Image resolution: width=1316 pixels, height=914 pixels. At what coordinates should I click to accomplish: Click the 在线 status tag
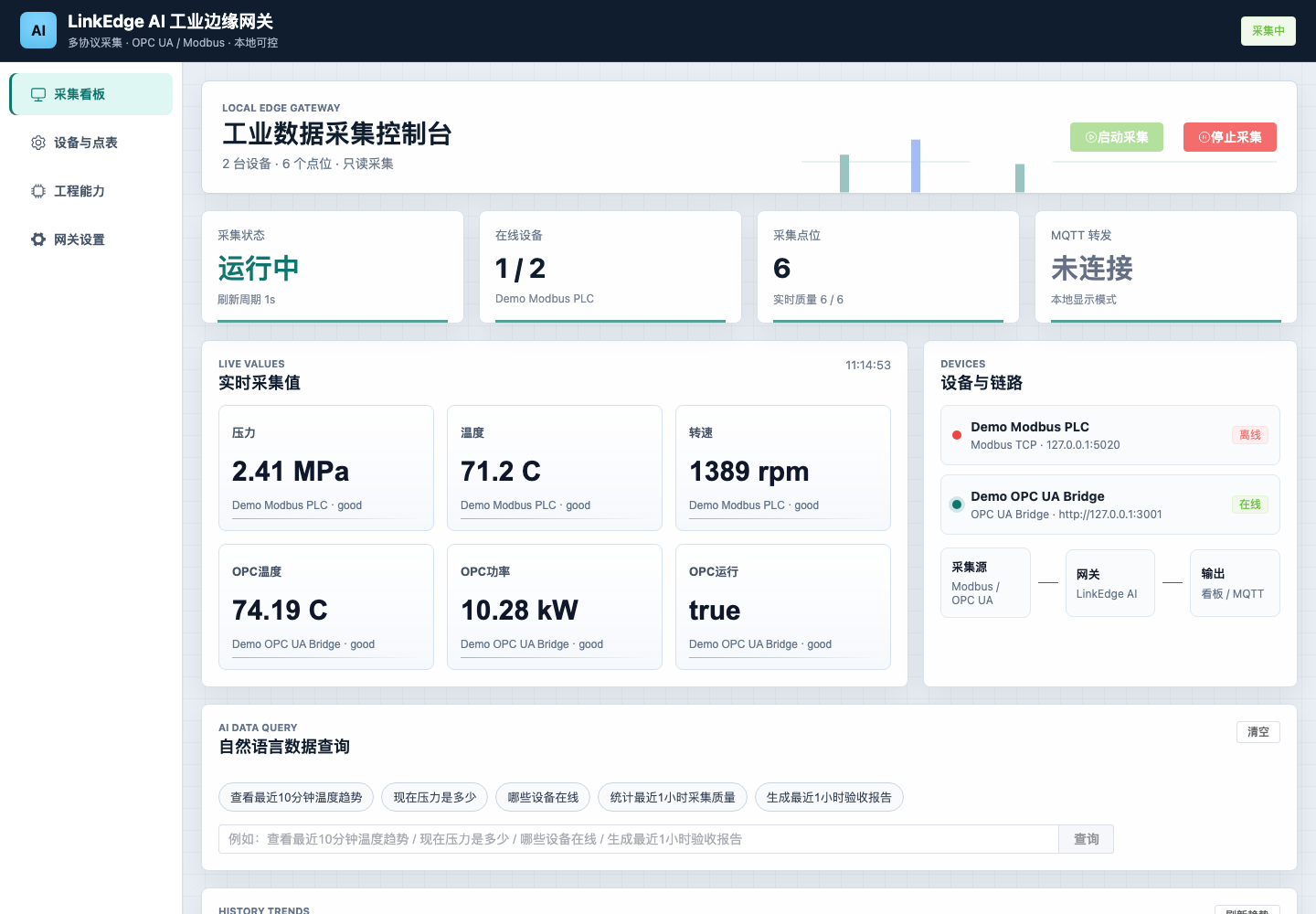point(1250,505)
